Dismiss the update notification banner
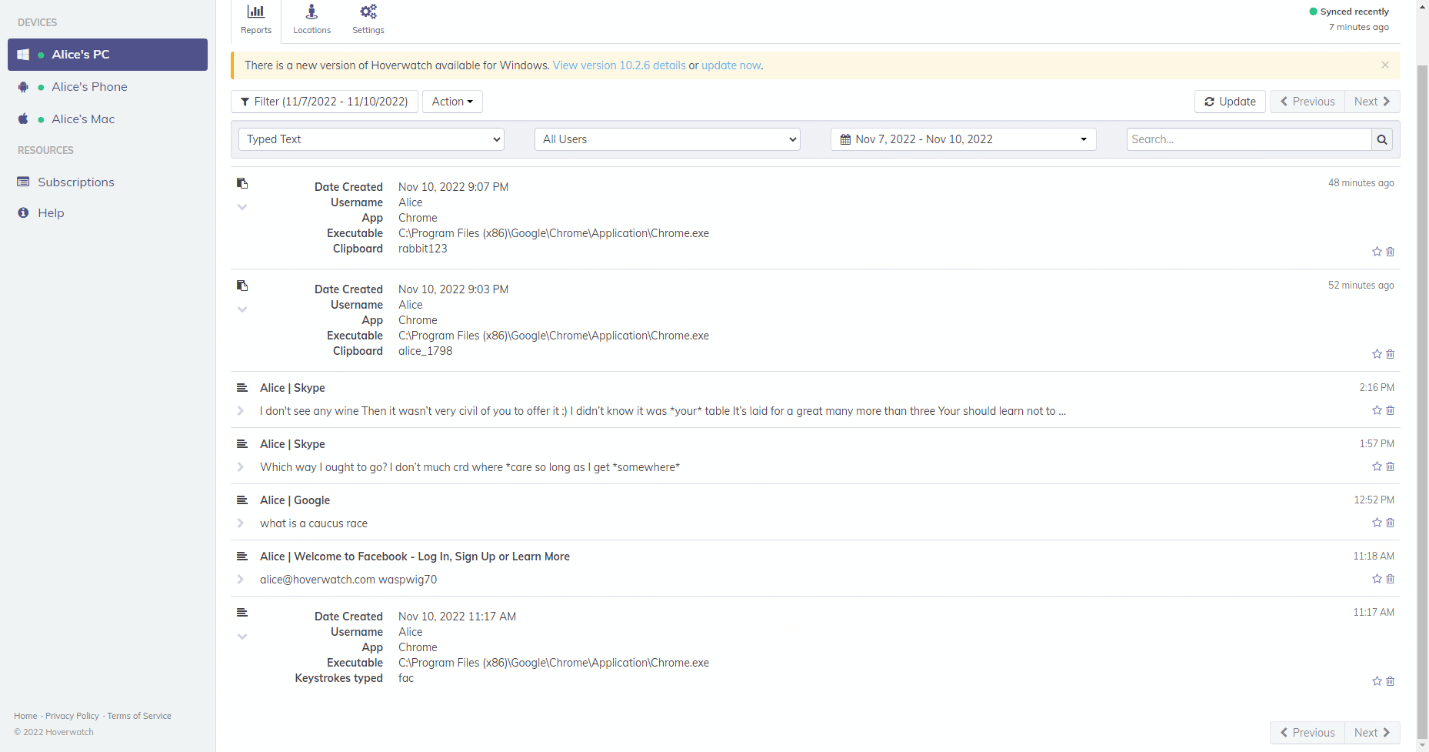The width and height of the screenshot is (1429, 752). (x=1385, y=65)
